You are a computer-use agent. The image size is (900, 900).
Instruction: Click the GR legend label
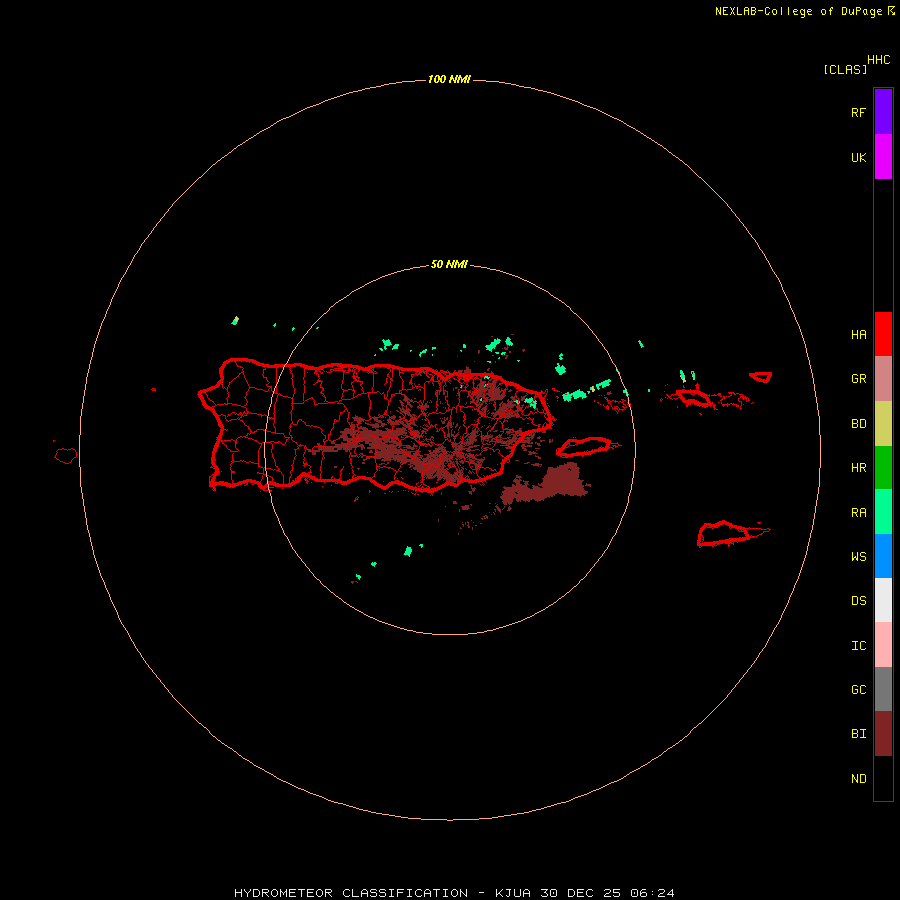(858, 379)
